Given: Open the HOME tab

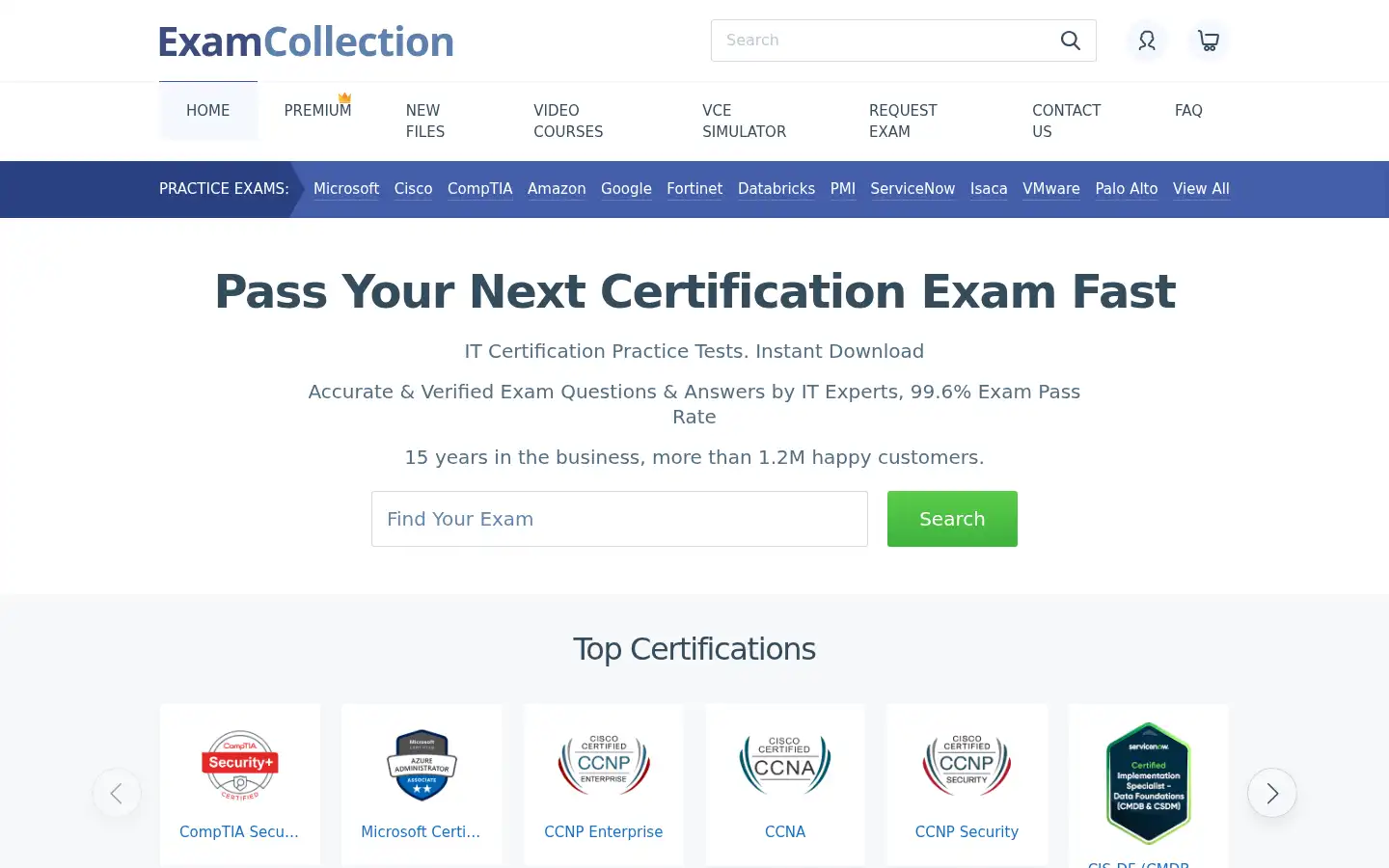Looking at the screenshot, I should pos(208,111).
